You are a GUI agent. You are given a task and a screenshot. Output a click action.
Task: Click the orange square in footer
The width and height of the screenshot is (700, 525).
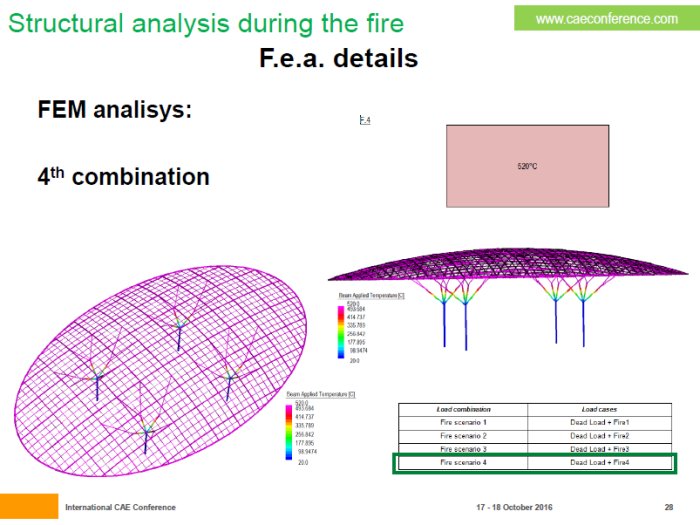(29, 506)
